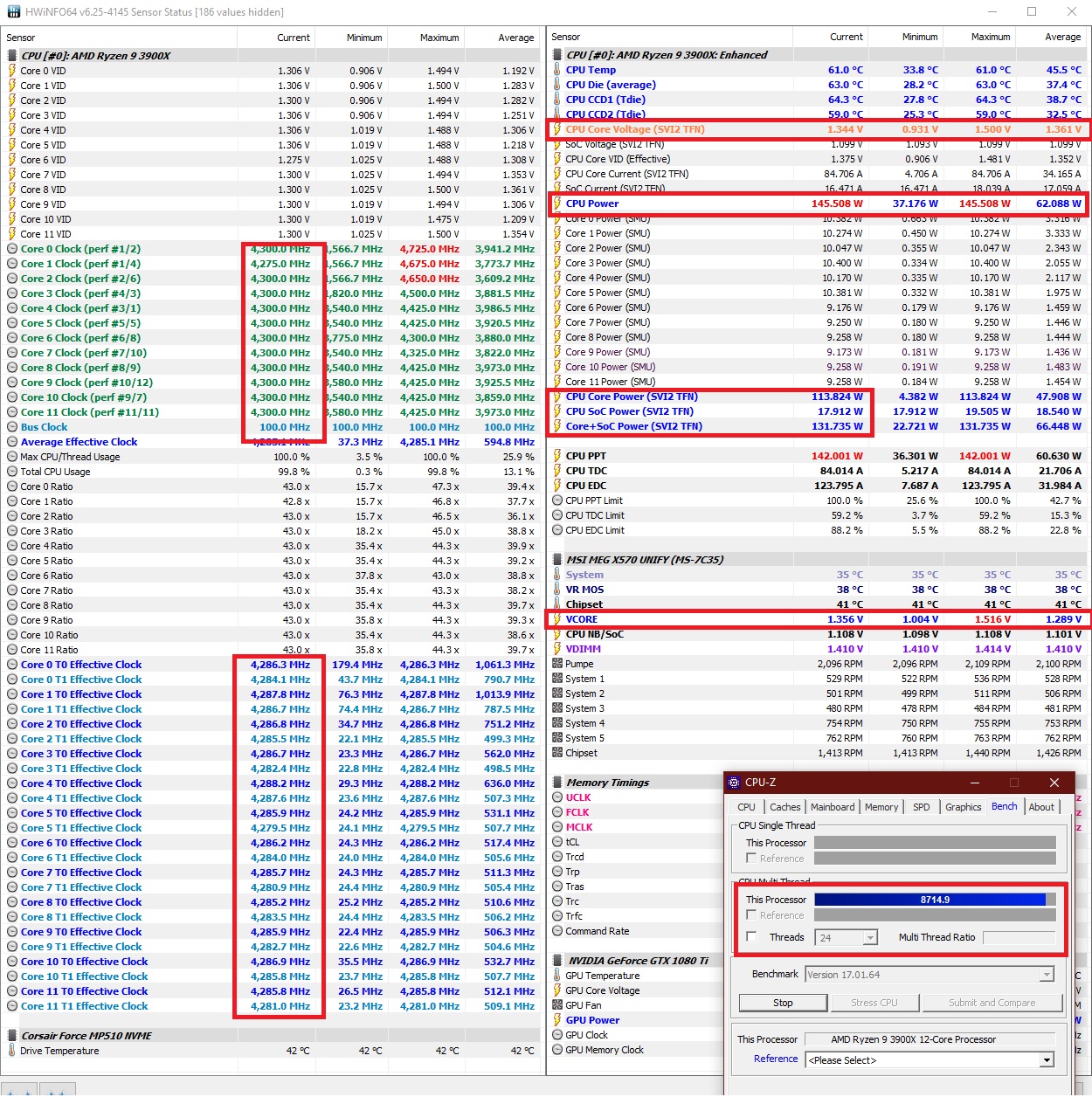The height and width of the screenshot is (1097, 1092).
Task: Click the thermometer icon next to GPU Temperature
Action: tap(557, 976)
